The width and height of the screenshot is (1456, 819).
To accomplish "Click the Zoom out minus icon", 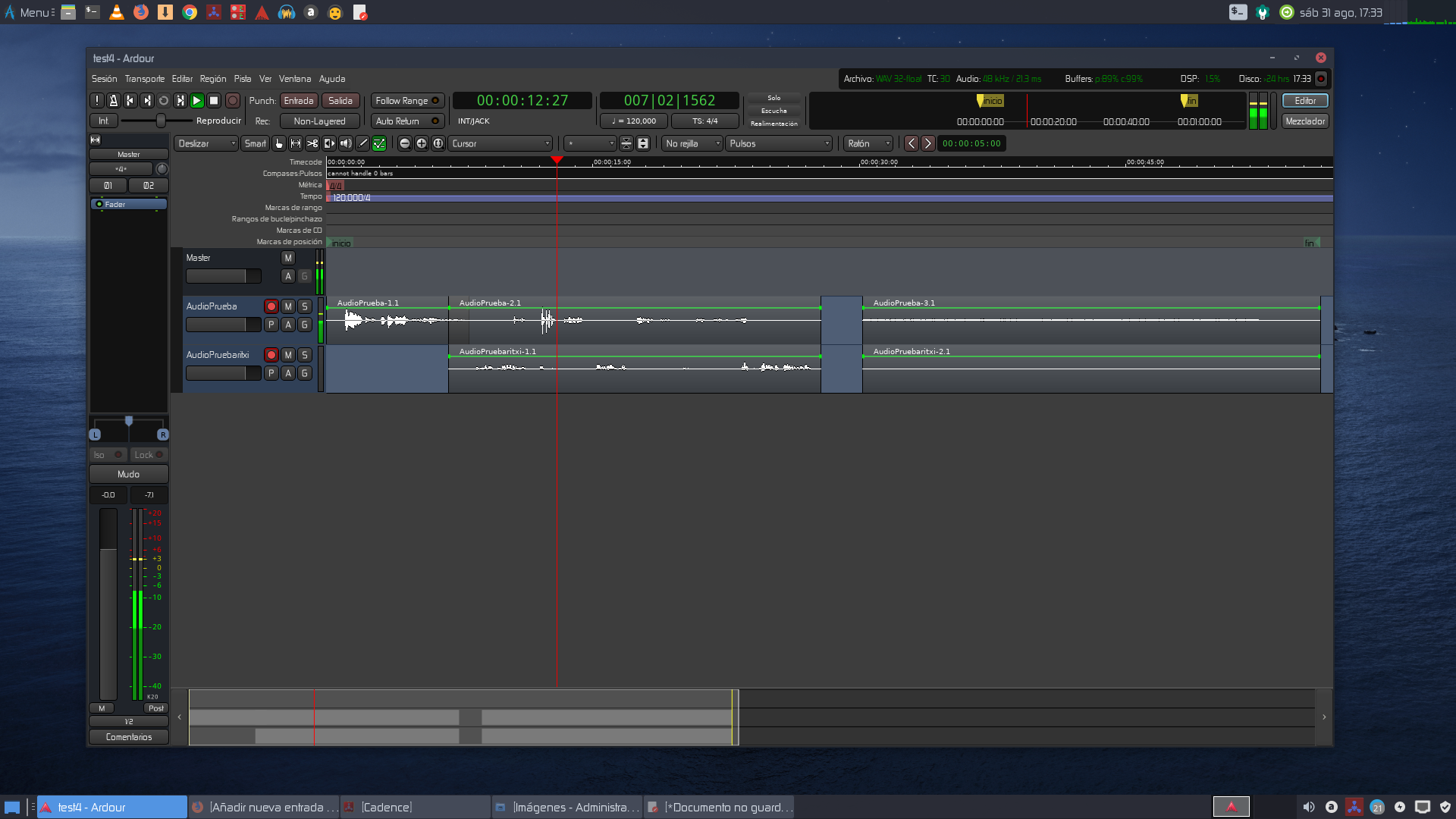I will (x=405, y=143).
